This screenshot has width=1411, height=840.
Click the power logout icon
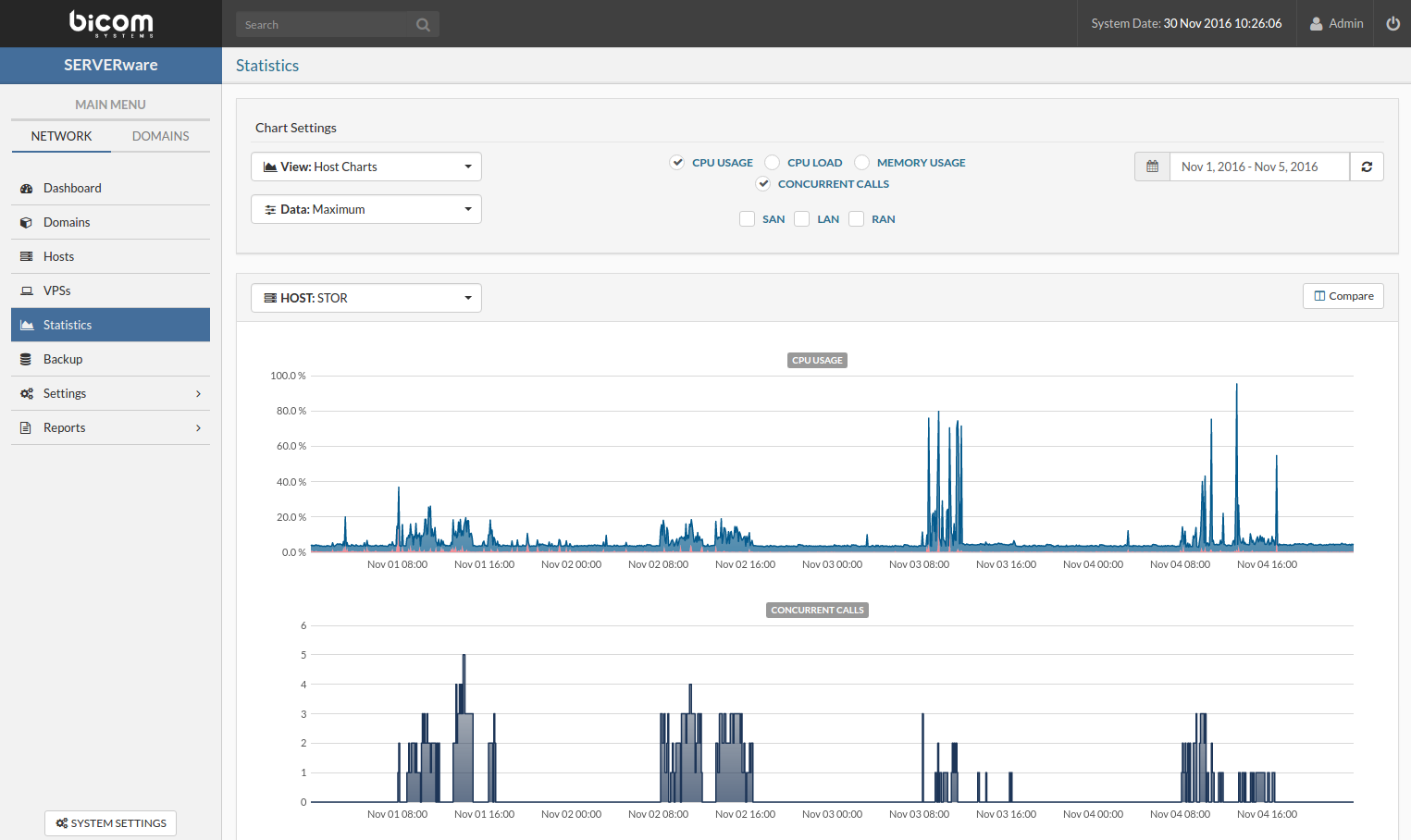[1392, 24]
